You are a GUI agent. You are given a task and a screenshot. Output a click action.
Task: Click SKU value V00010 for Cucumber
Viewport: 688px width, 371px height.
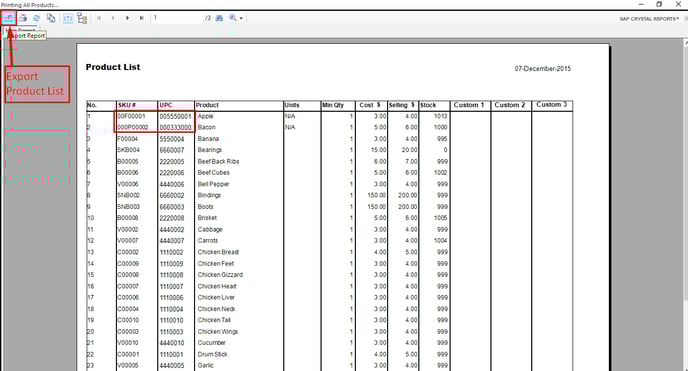(x=128, y=342)
